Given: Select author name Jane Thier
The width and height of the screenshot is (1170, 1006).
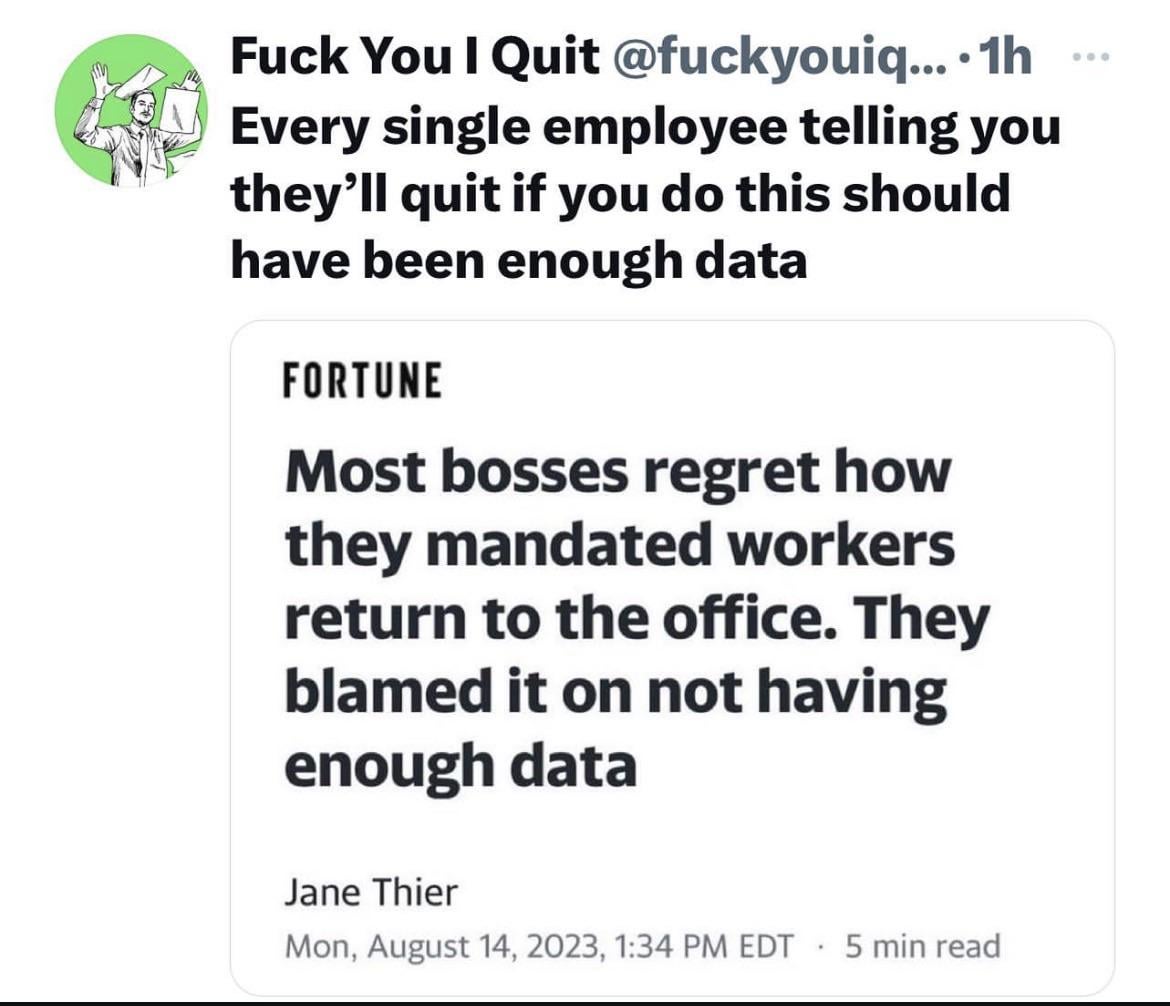Looking at the screenshot, I should [x=370, y=892].
